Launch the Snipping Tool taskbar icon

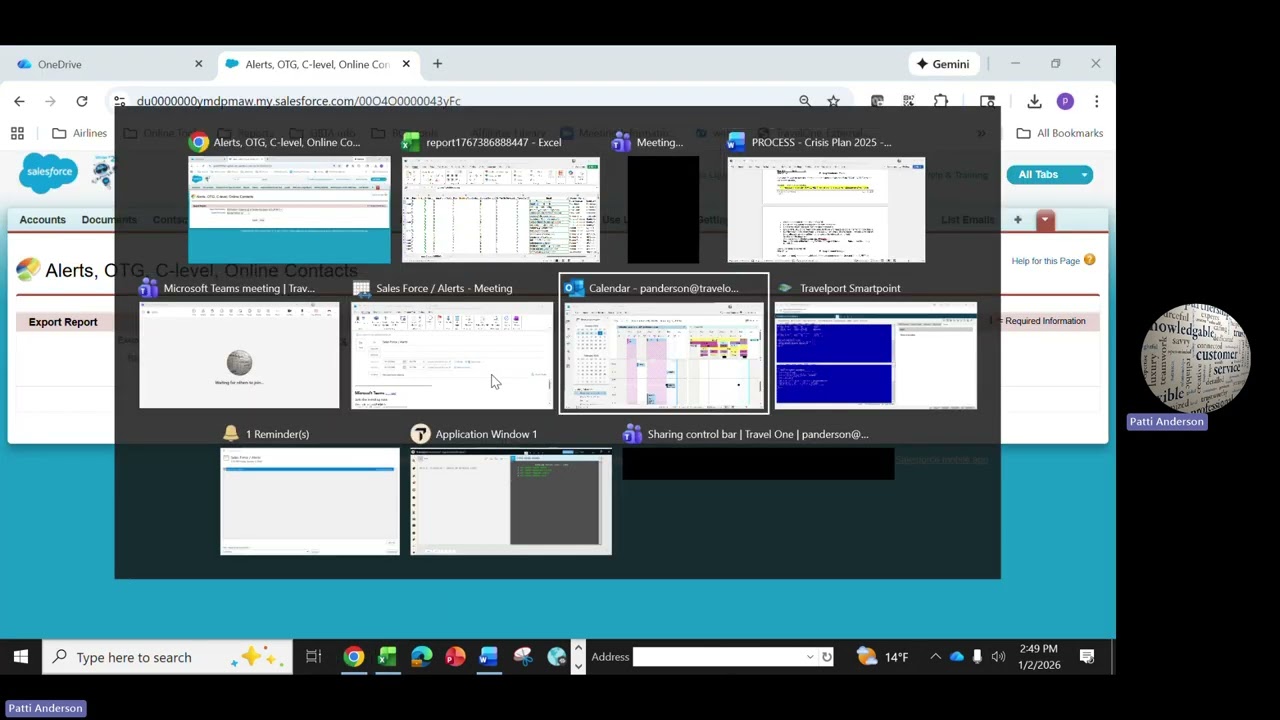pos(523,657)
